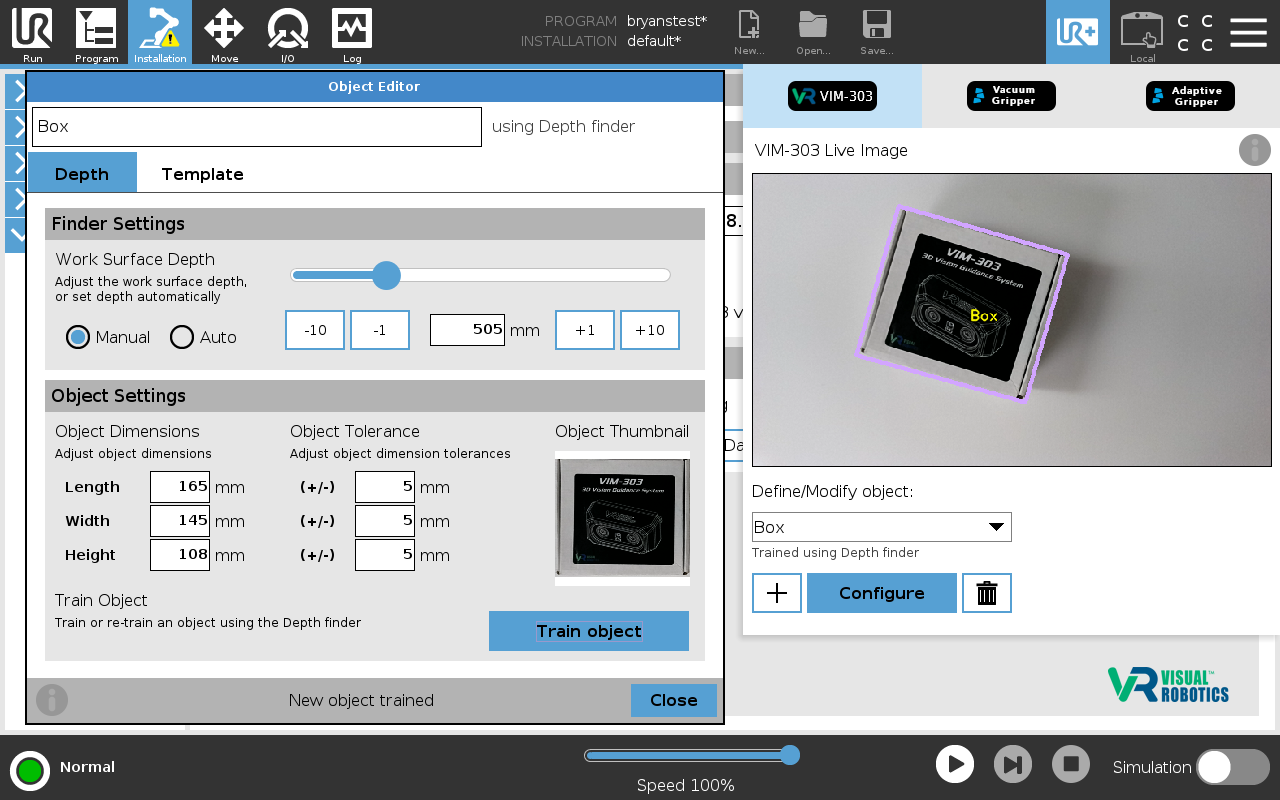Viewport: 1280px width, 800px height.
Task: Click the installation name default*
Action: 654,41
